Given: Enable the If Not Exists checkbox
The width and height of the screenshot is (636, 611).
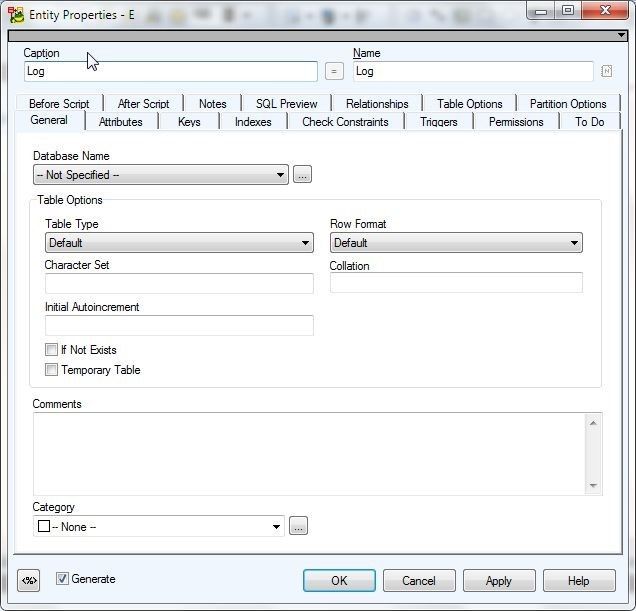Looking at the screenshot, I should click(x=52, y=349).
